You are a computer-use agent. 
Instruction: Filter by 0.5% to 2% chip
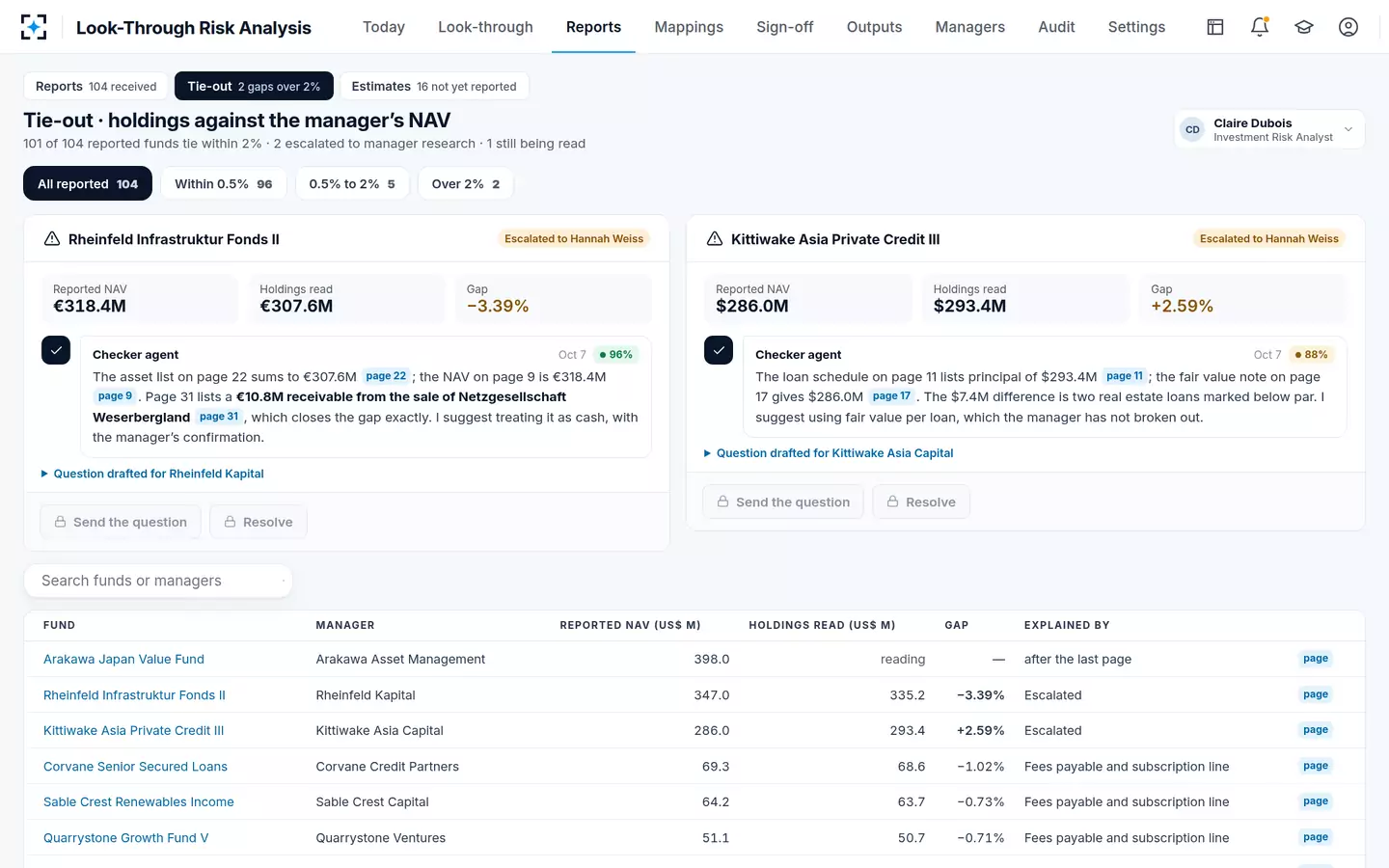(x=352, y=183)
